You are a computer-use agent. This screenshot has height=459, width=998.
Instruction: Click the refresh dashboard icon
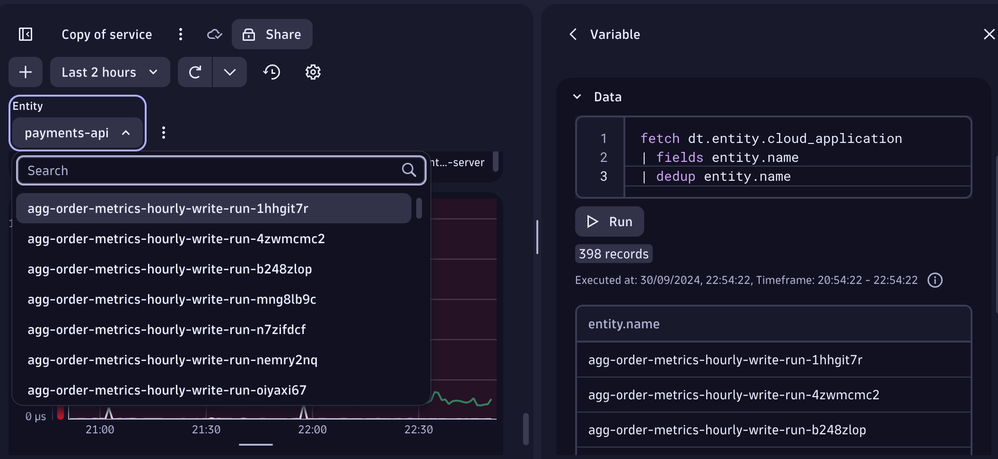[195, 72]
